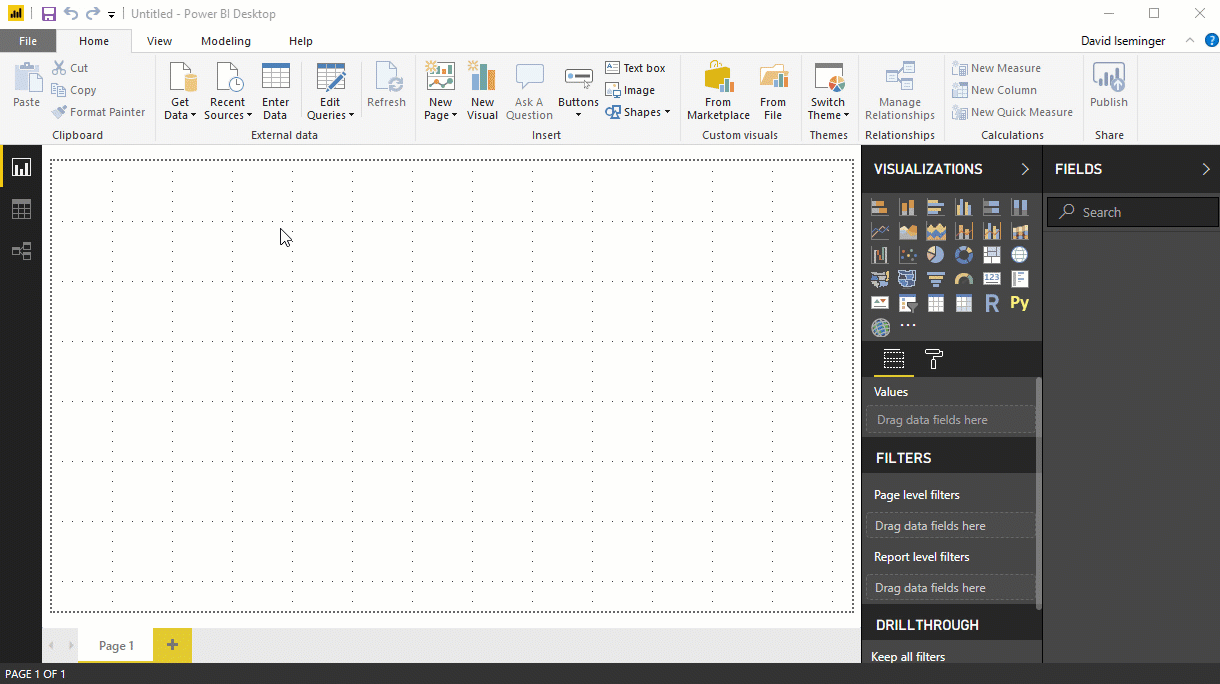Click in the Fields Search box
The height and width of the screenshot is (684, 1220).
pyautogui.click(x=1133, y=212)
